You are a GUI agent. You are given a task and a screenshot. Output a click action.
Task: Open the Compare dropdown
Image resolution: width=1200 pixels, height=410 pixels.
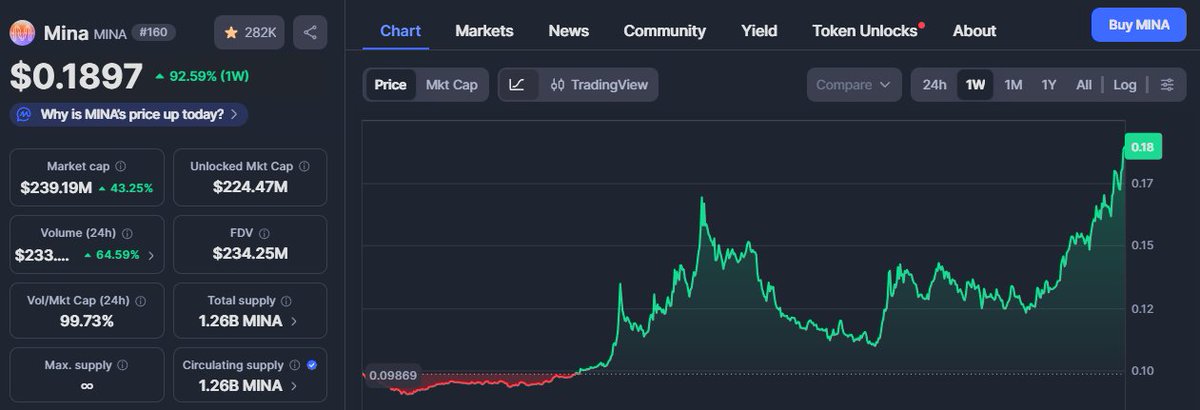853,85
